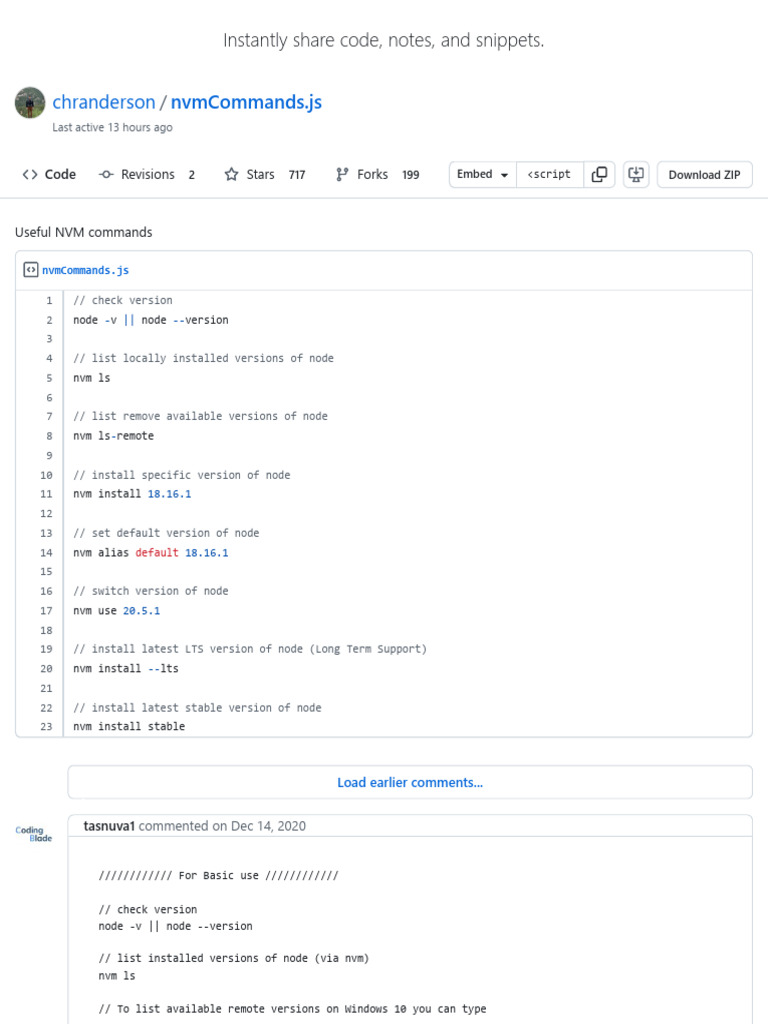Click the Download ZIP button
Screen dimensions: 768x1024
coord(704,174)
